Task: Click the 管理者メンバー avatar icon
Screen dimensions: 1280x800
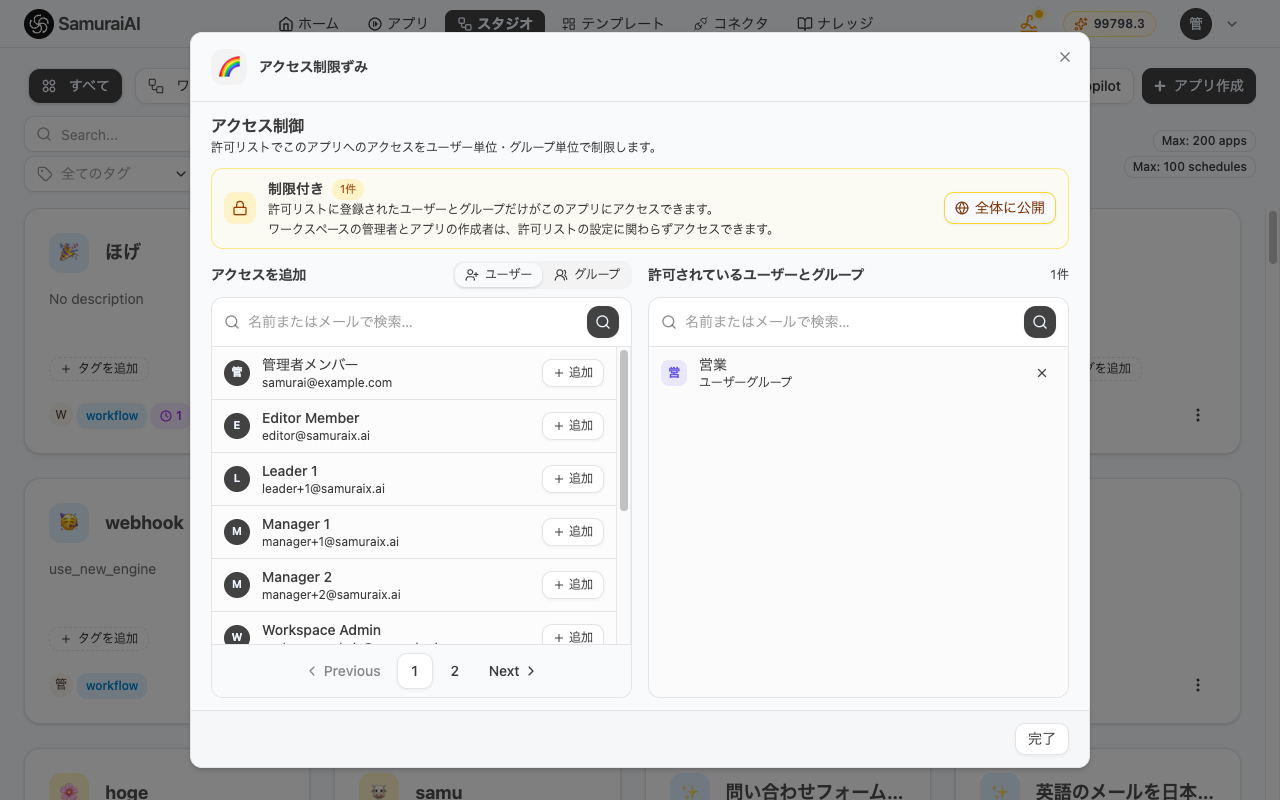Action: pos(237,372)
